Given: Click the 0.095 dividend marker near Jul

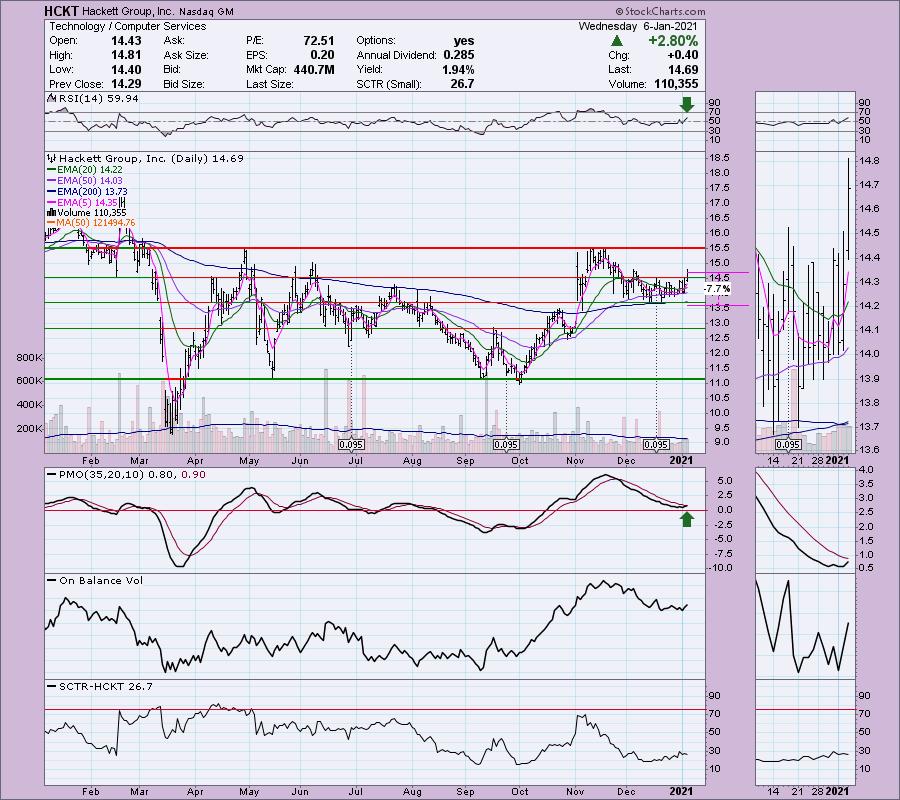Looking at the screenshot, I should pos(351,445).
